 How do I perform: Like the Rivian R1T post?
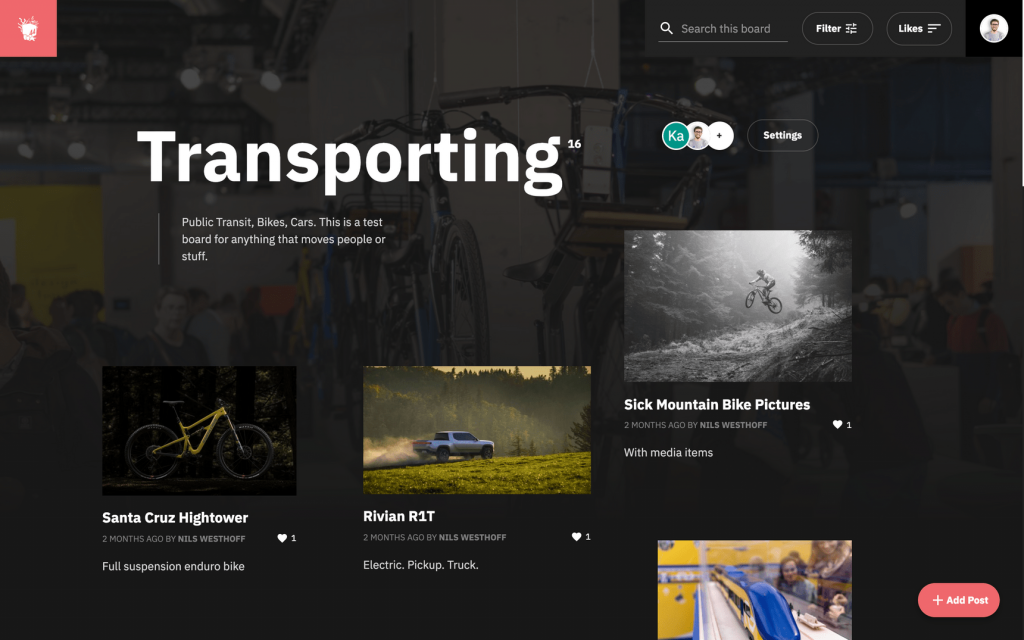click(x=577, y=537)
